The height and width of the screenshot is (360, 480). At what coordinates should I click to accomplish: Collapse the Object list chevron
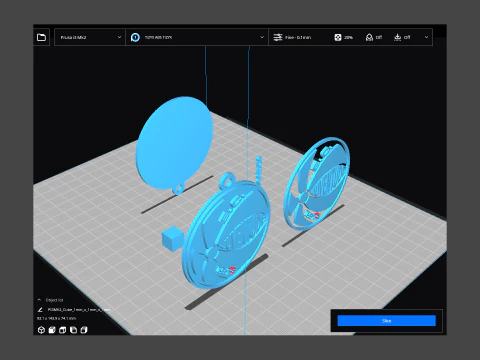click(39, 300)
